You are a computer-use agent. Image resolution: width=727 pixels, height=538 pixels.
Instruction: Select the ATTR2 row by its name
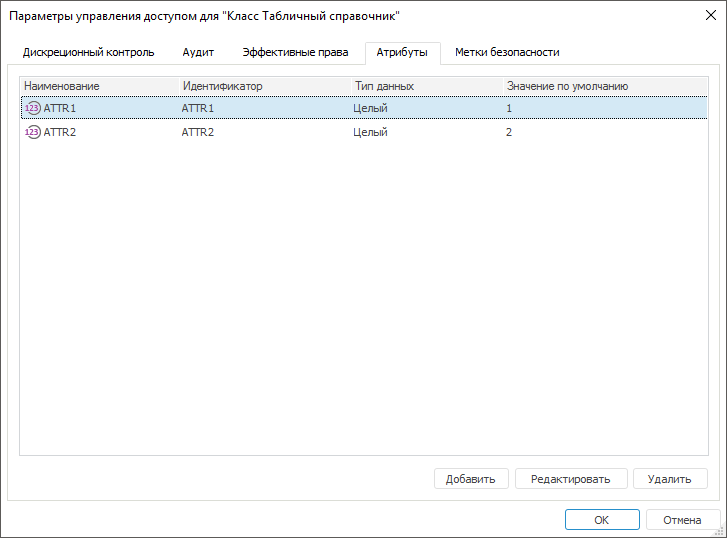(x=60, y=132)
